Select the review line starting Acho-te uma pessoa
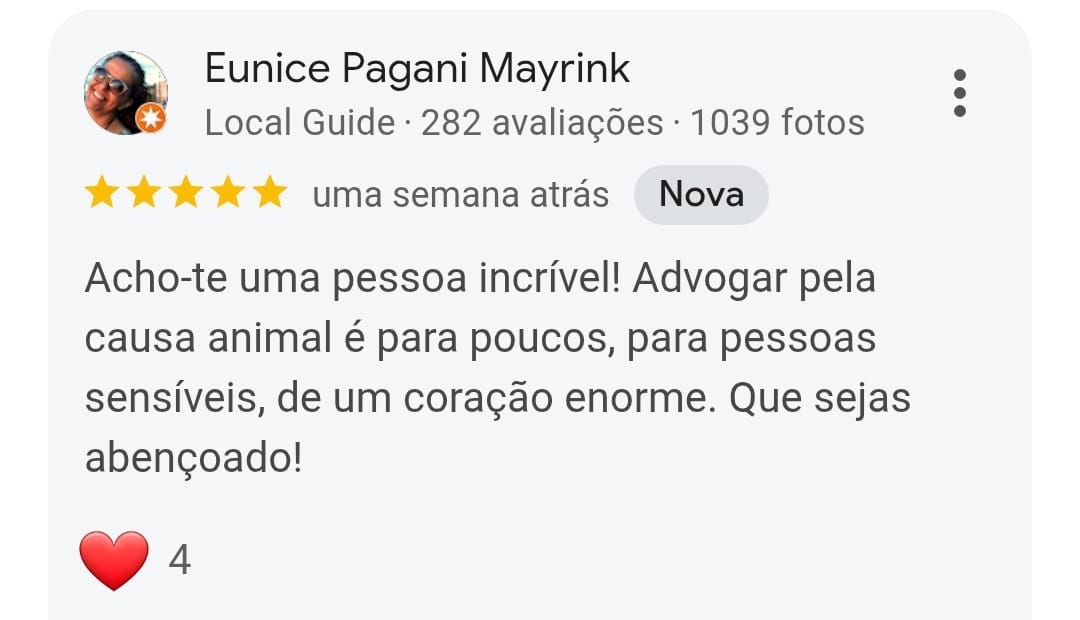This screenshot has width=1080, height=620. 480,280
